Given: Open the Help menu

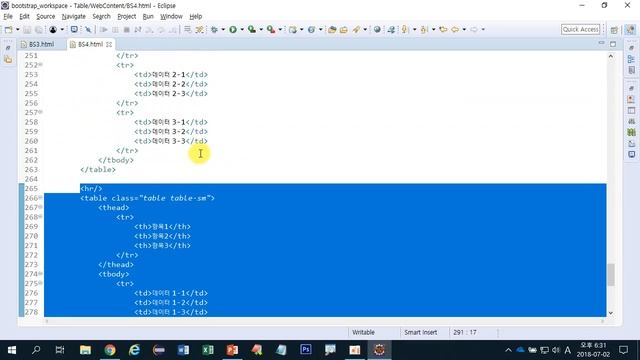Looking at the screenshot, I should 196,16.
